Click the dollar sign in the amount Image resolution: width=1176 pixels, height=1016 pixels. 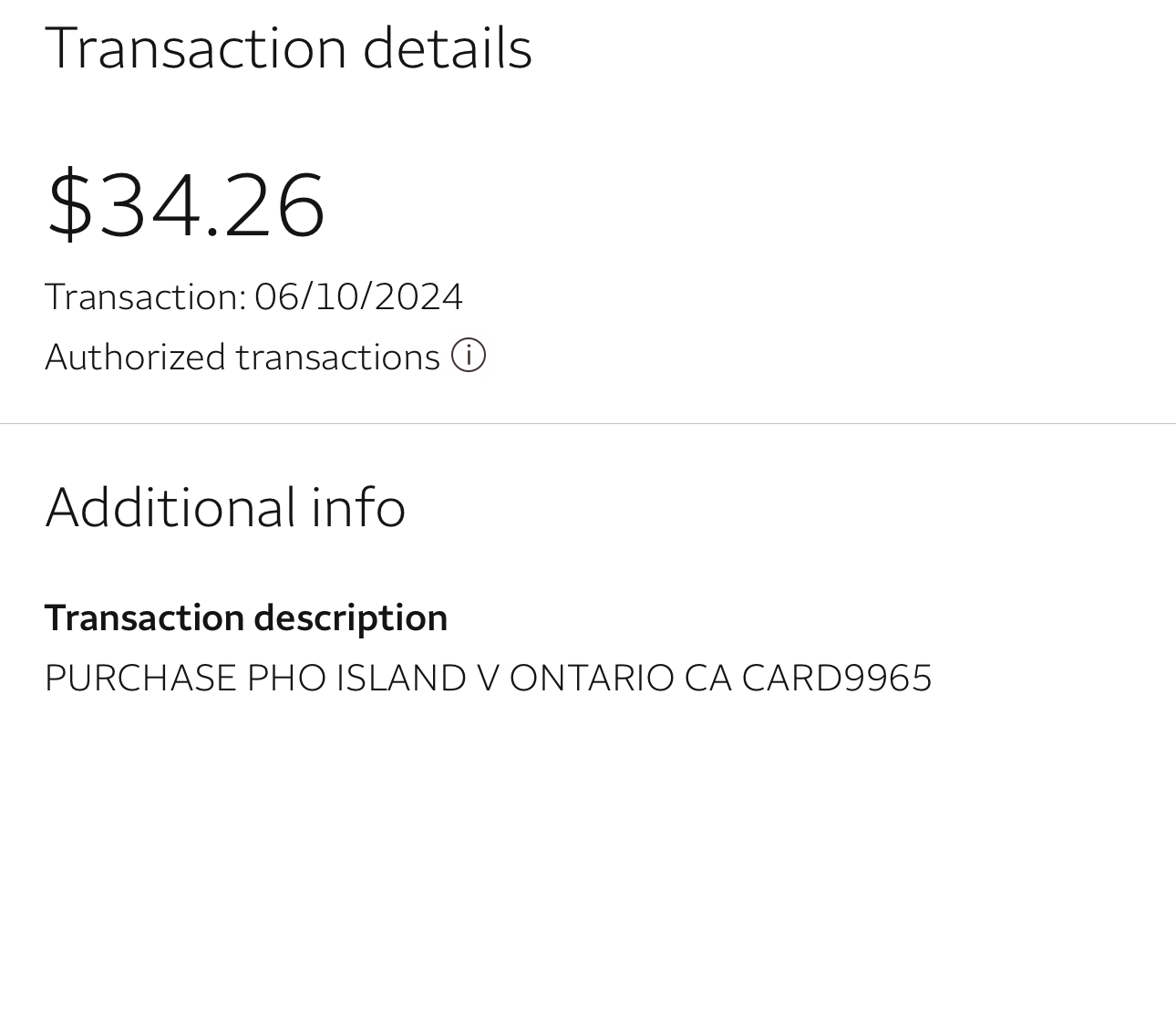tap(70, 204)
